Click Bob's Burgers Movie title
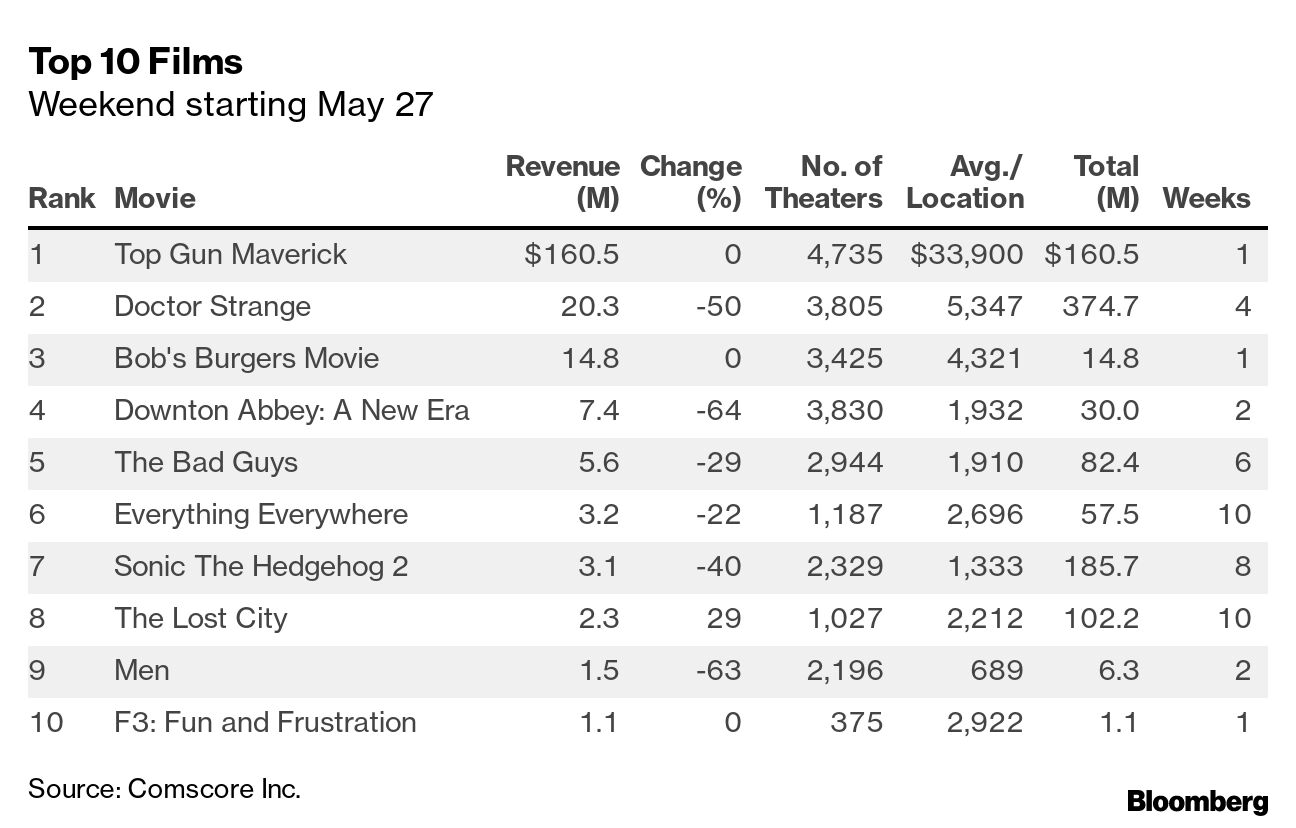Screen dimensions: 1296x828 pos(246,358)
